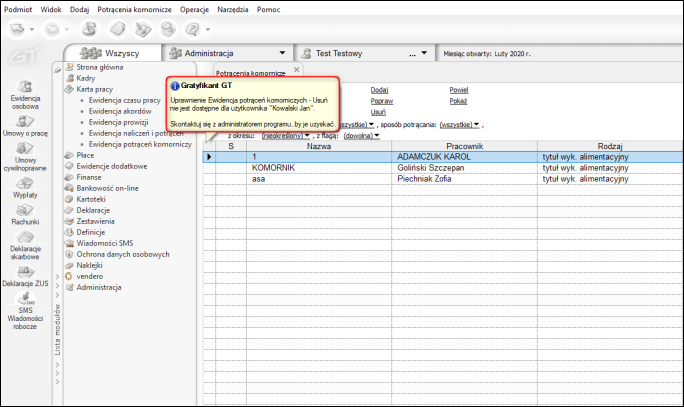Screen dimensions: 684x407
Task: Close the Potrącenia komornicze tab
Action: click(x=296, y=69)
